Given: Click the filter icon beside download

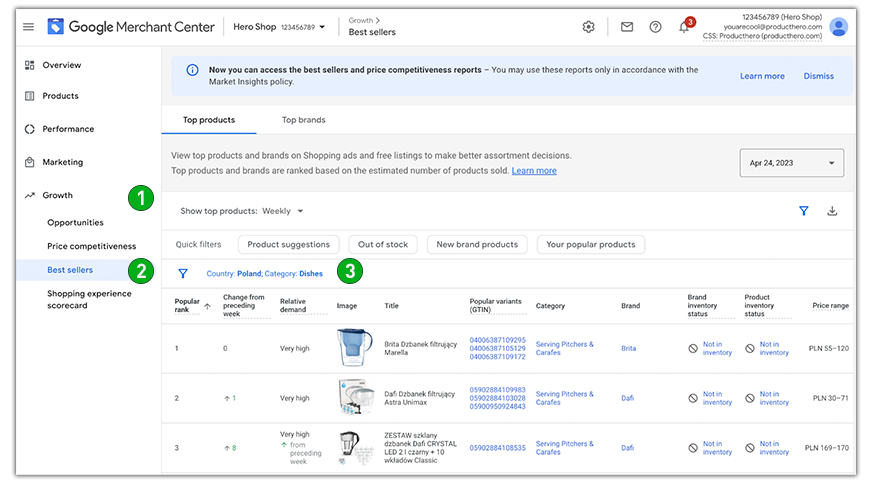Looking at the screenshot, I should click(x=804, y=211).
